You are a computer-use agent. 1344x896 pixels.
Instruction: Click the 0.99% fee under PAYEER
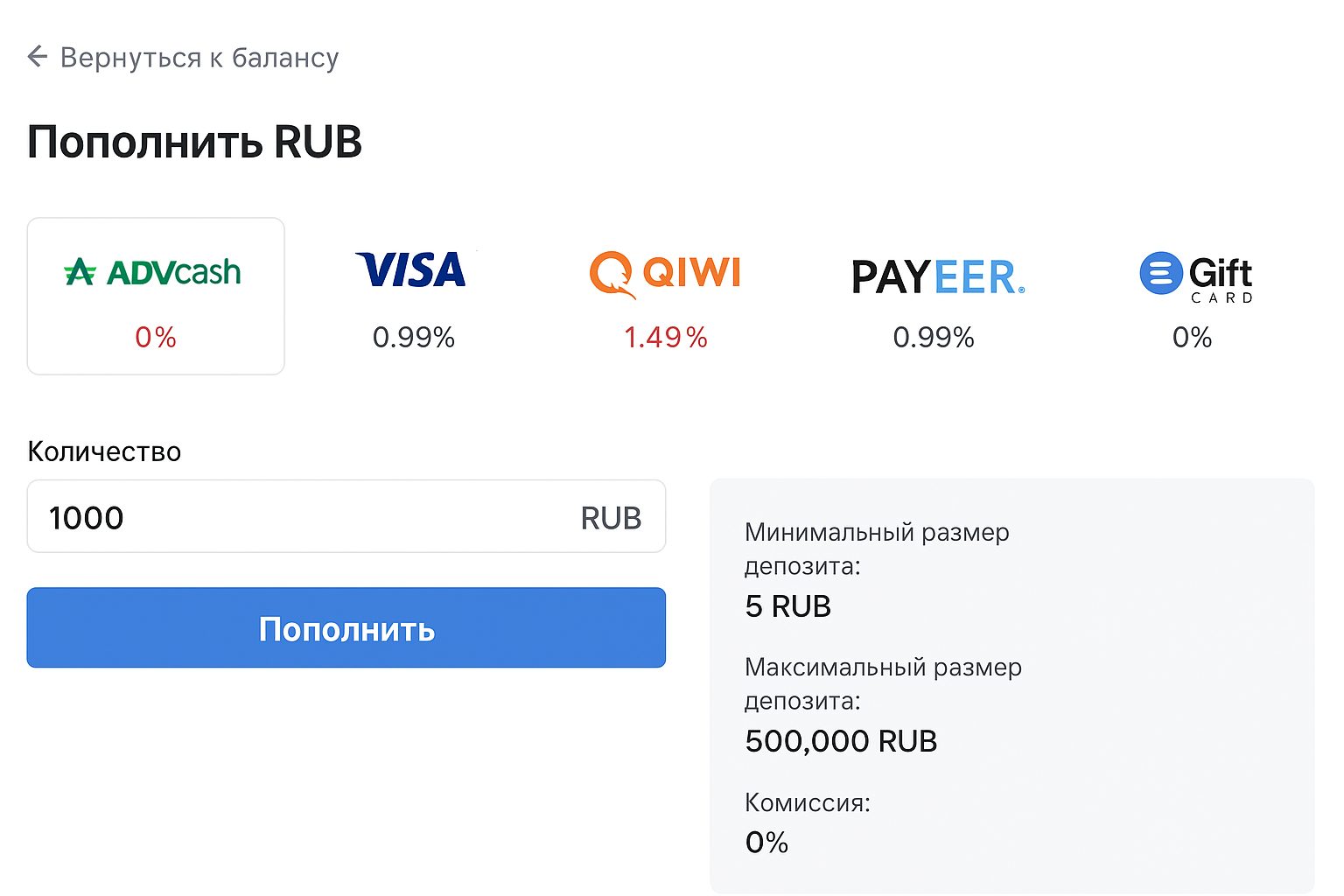[x=934, y=337]
